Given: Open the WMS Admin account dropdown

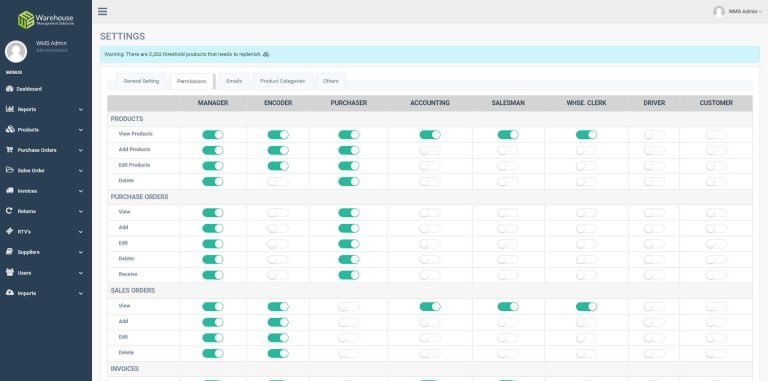Looking at the screenshot, I should coord(745,11).
